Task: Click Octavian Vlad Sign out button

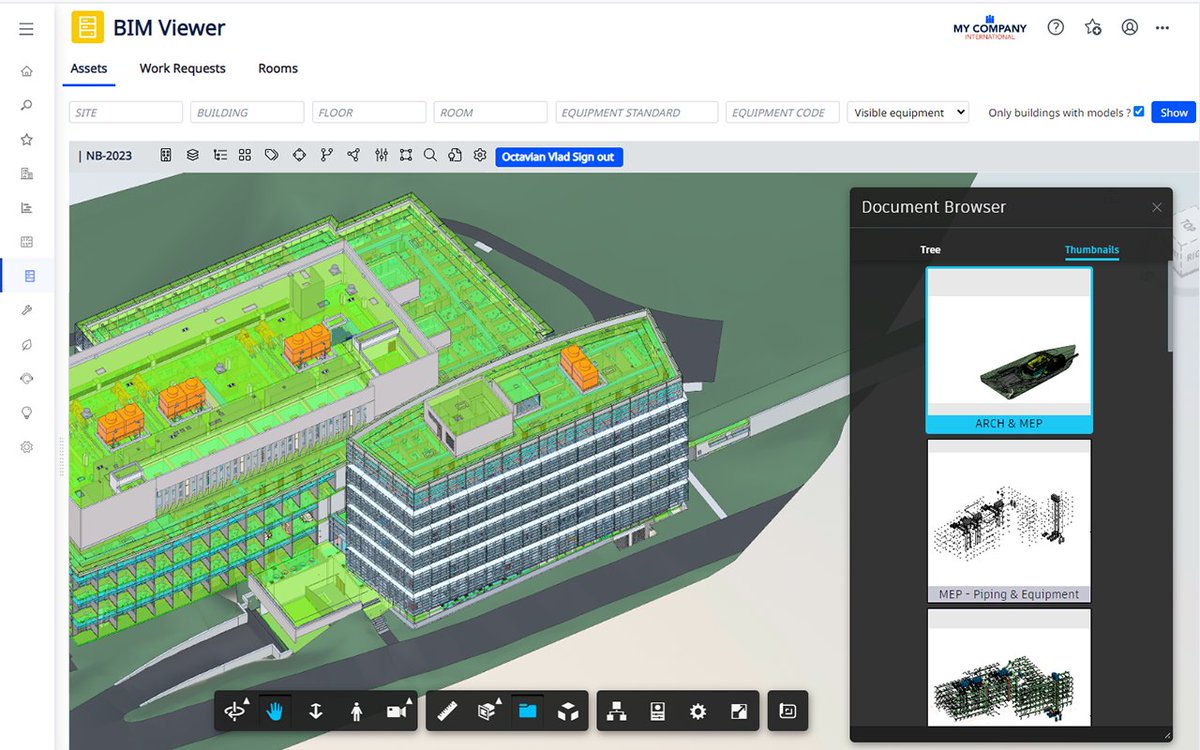Action: [x=559, y=157]
